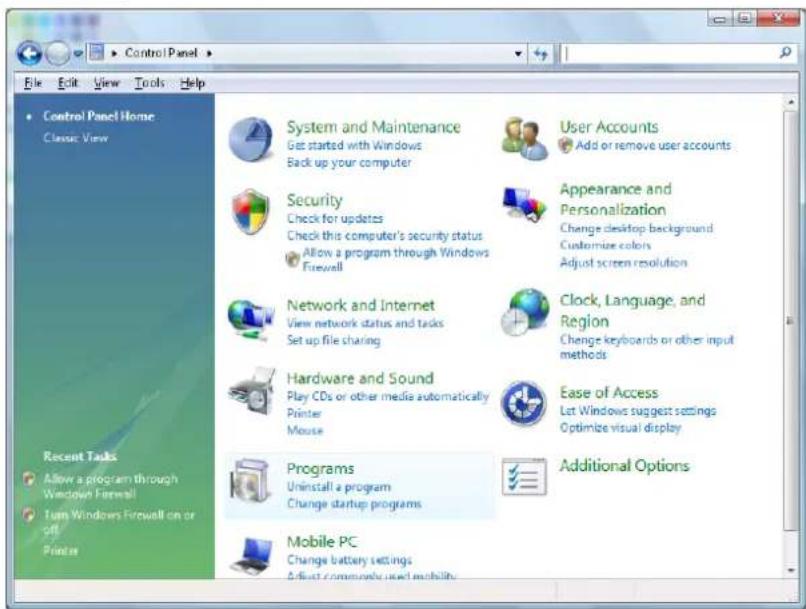The height and width of the screenshot is (609, 806).
Task: Open the User Accounts heading
Action: pos(609,127)
